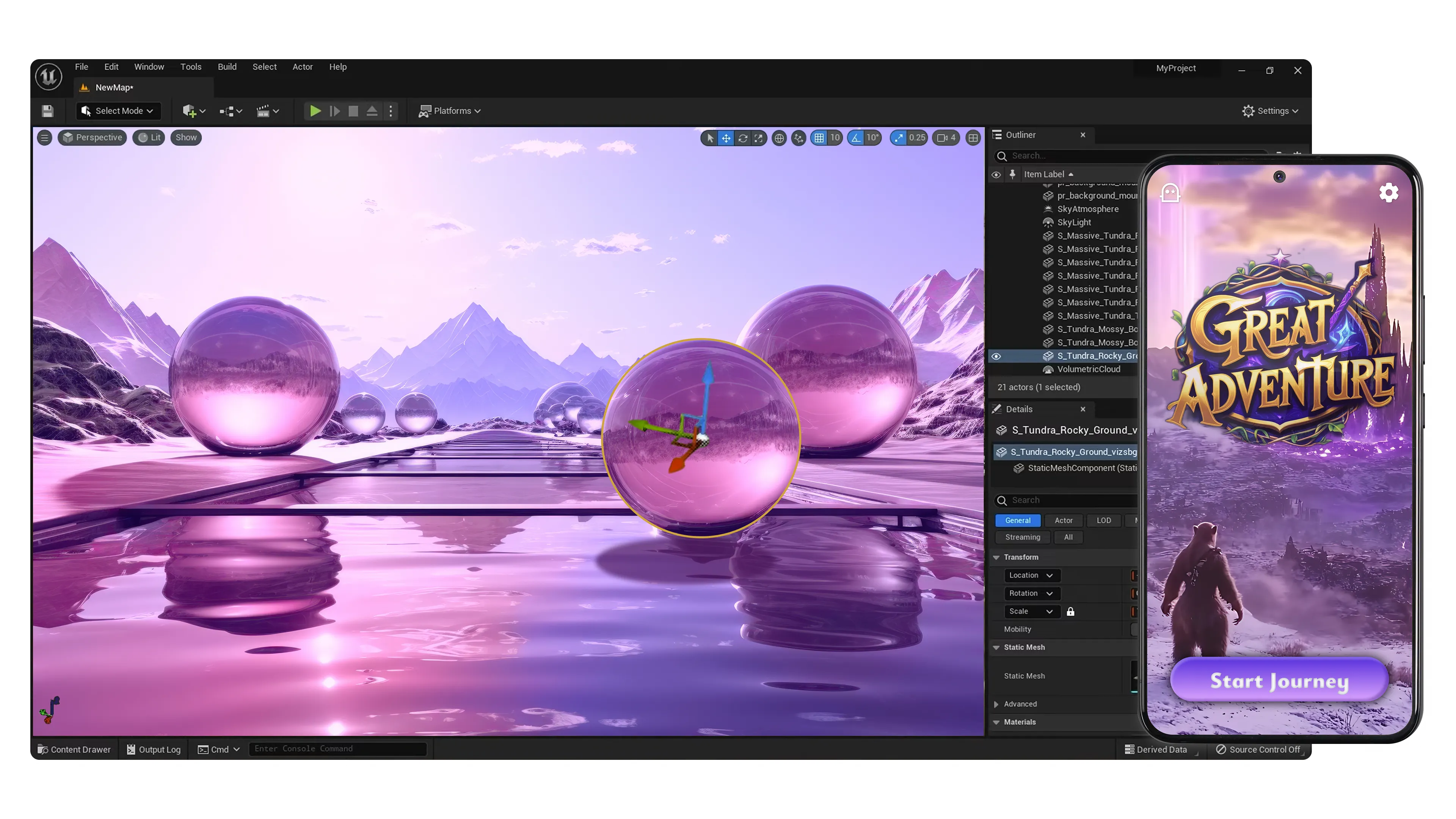Click the console command input field

click(337, 748)
